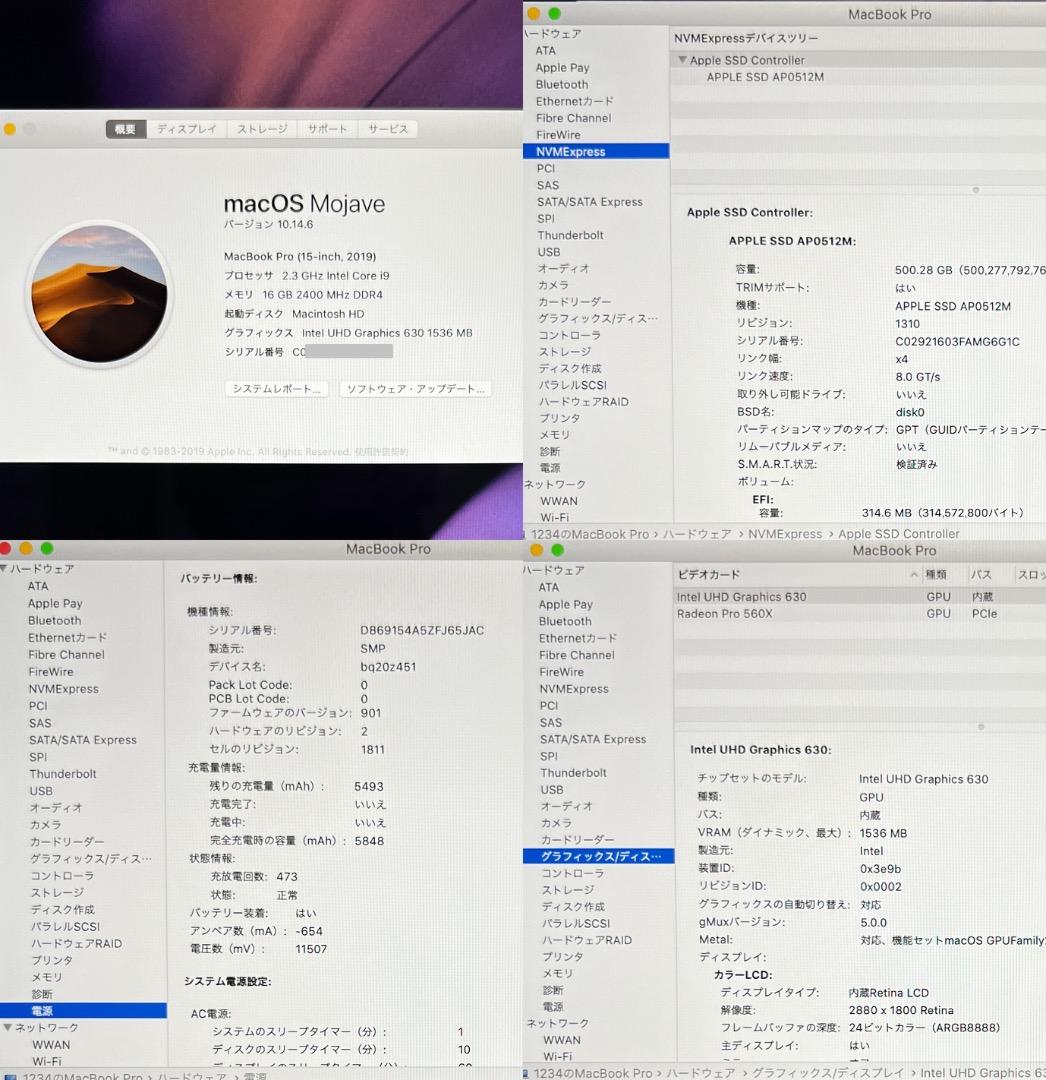Click the システムレポート button
The image size is (1046, 1080).
click(276, 389)
